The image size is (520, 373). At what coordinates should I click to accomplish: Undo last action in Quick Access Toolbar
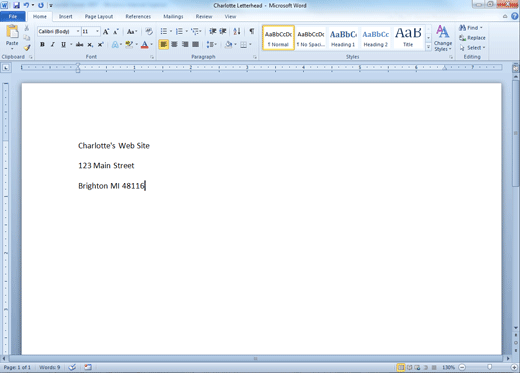(x=26, y=5)
